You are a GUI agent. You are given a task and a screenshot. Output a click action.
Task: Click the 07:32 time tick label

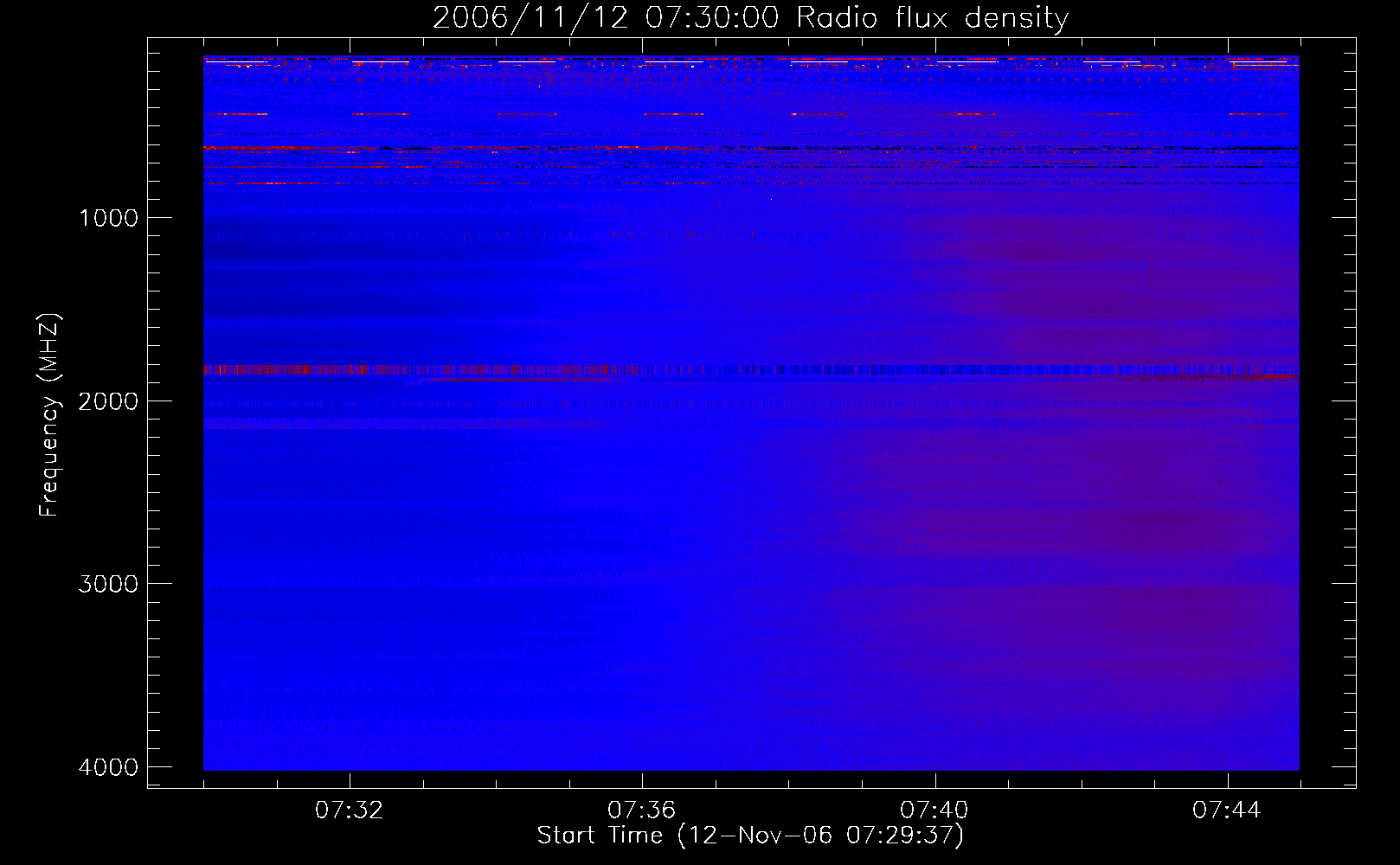(350, 811)
